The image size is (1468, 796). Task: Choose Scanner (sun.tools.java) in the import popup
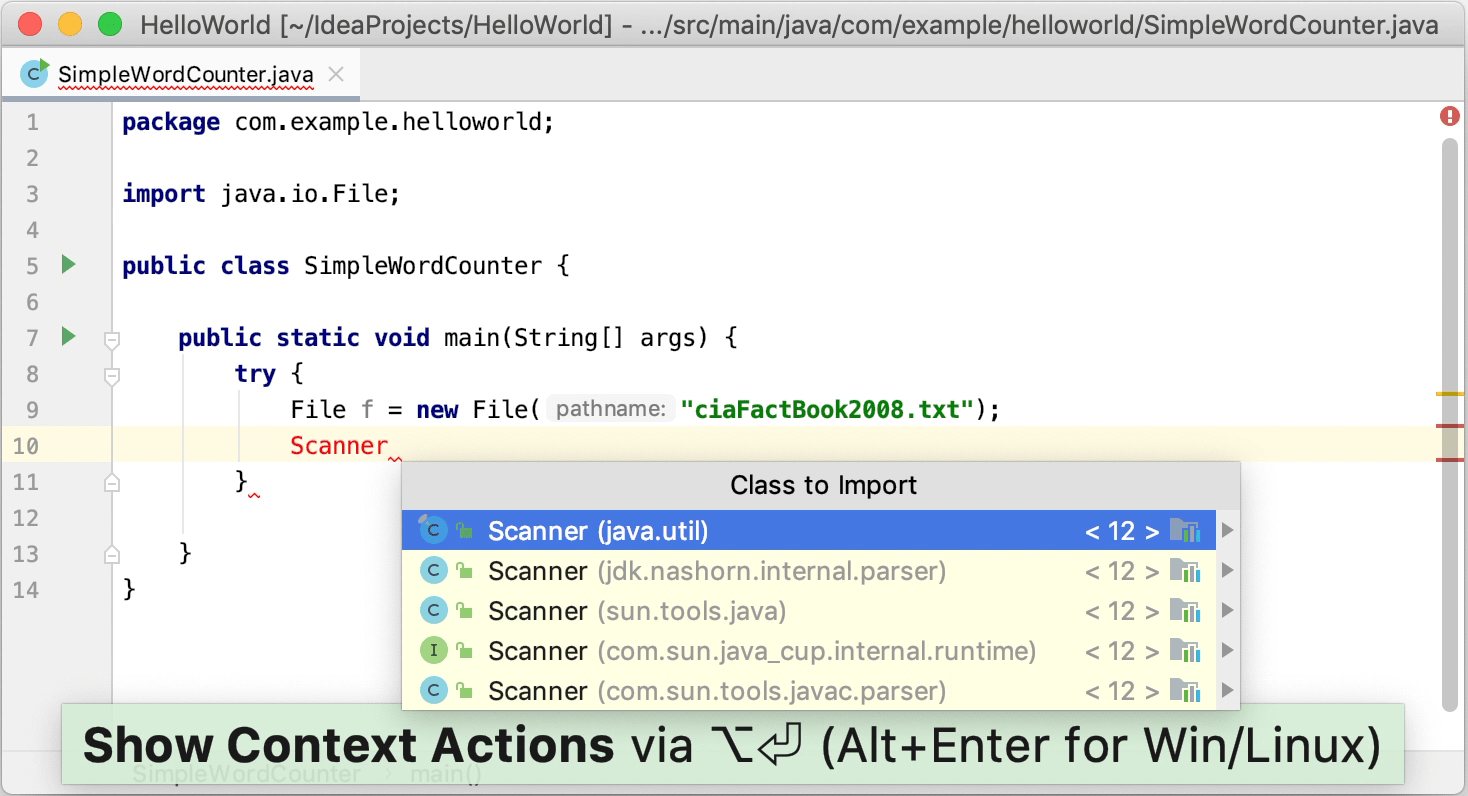[x=636, y=611]
